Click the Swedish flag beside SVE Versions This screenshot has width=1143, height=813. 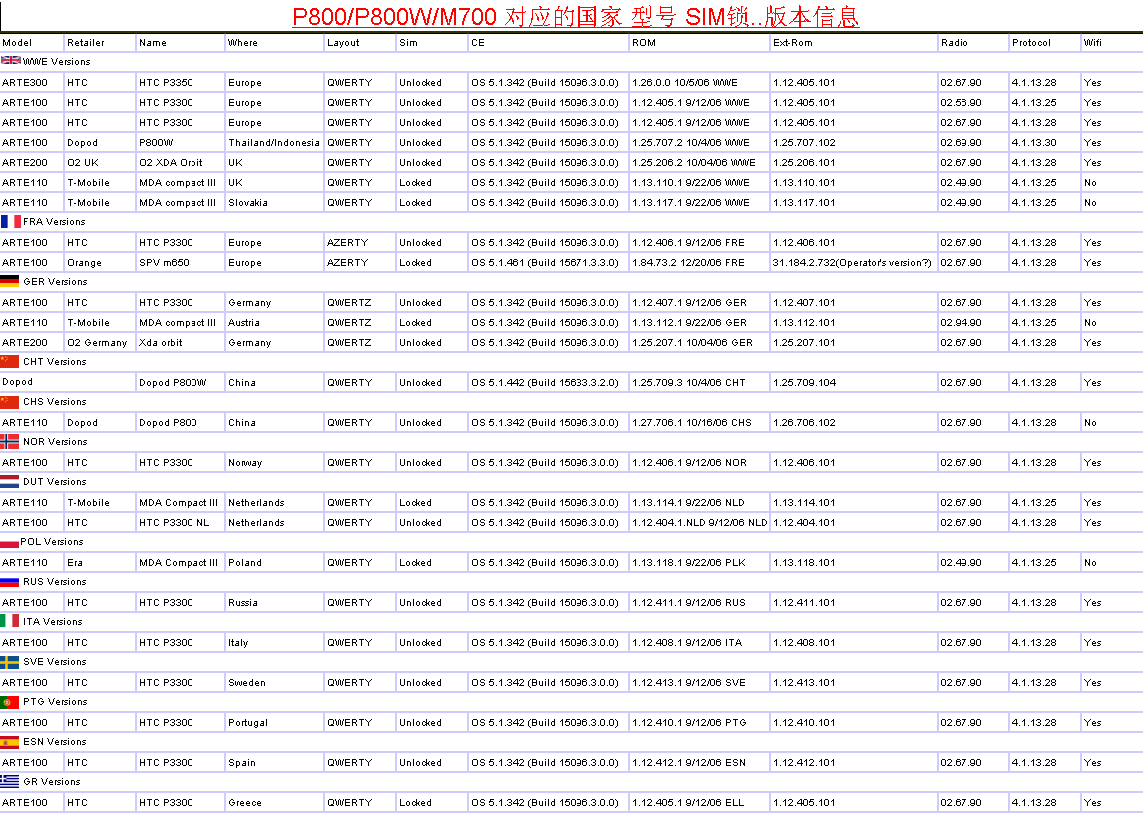click(x=10, y=661)
